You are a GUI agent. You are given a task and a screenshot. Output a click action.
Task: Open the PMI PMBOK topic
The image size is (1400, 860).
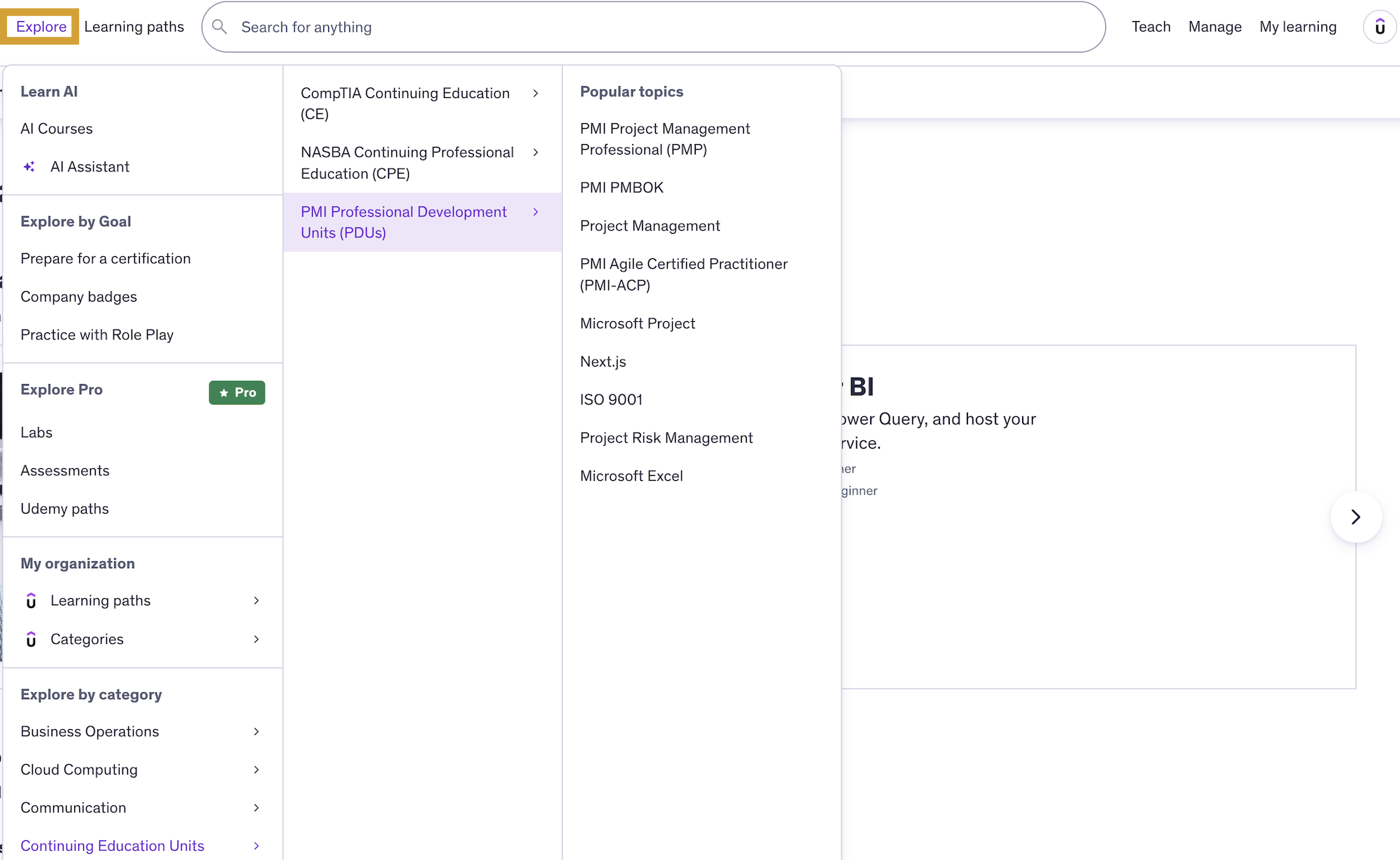pyautogui.click(x=622, y=188)
